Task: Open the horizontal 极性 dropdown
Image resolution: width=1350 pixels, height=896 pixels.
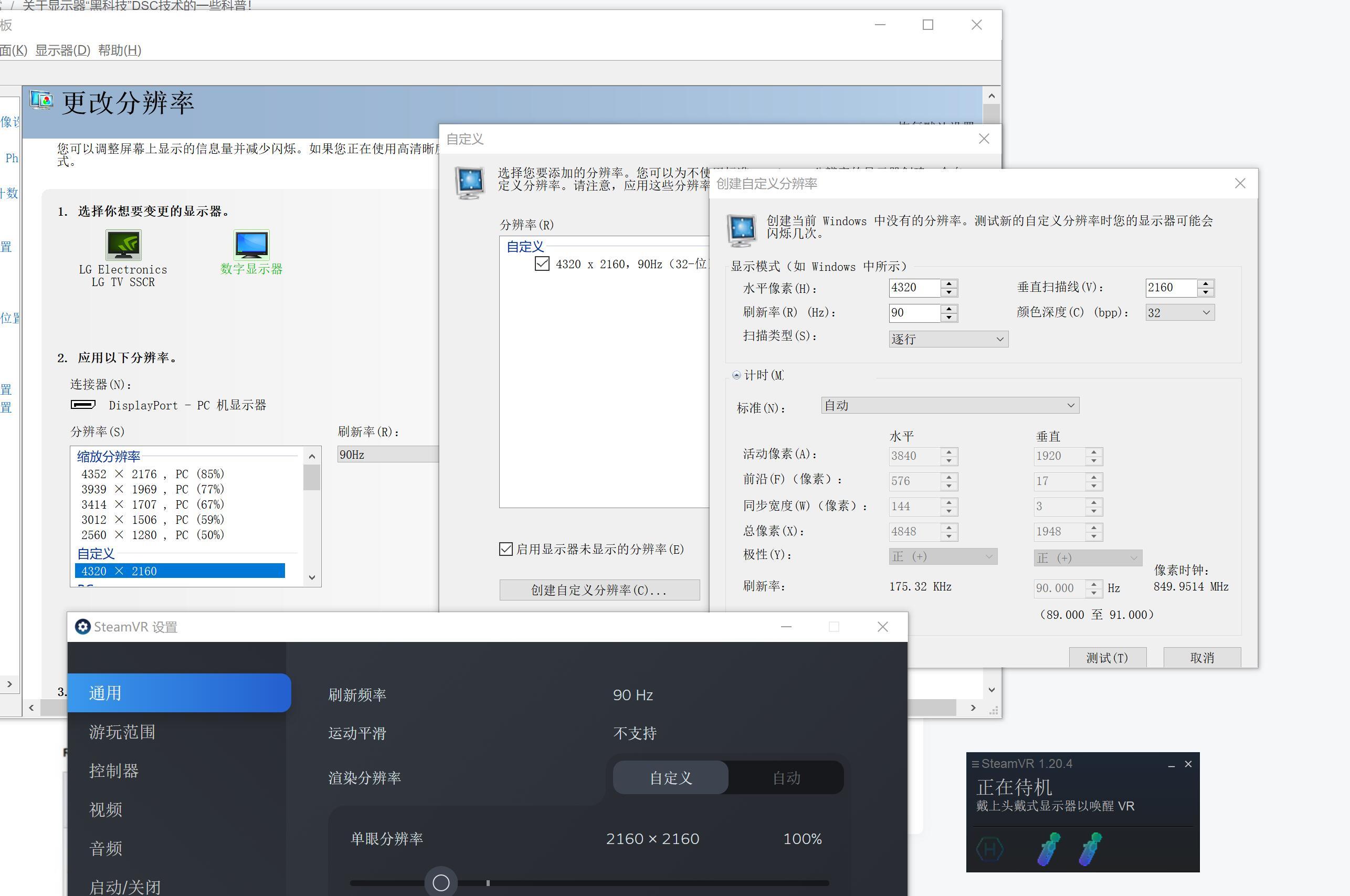Action: pyautogui.click(x=943, y=556)
